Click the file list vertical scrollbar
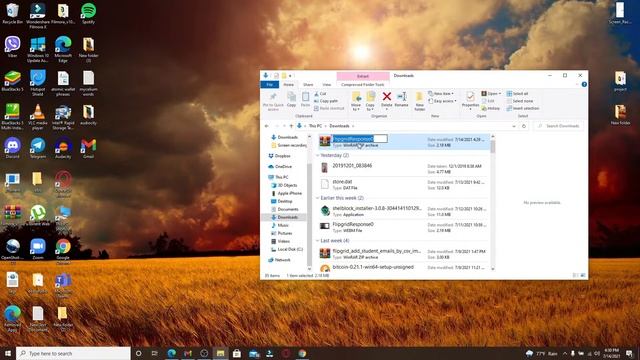The width and height of the screenshot is (640, 360). point(492,202)
